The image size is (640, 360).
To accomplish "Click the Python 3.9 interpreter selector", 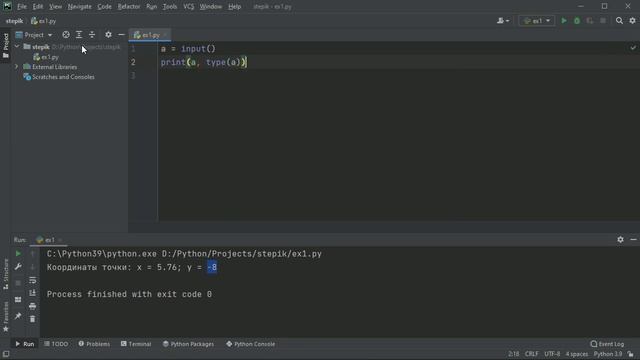I will tap(608, 354).
